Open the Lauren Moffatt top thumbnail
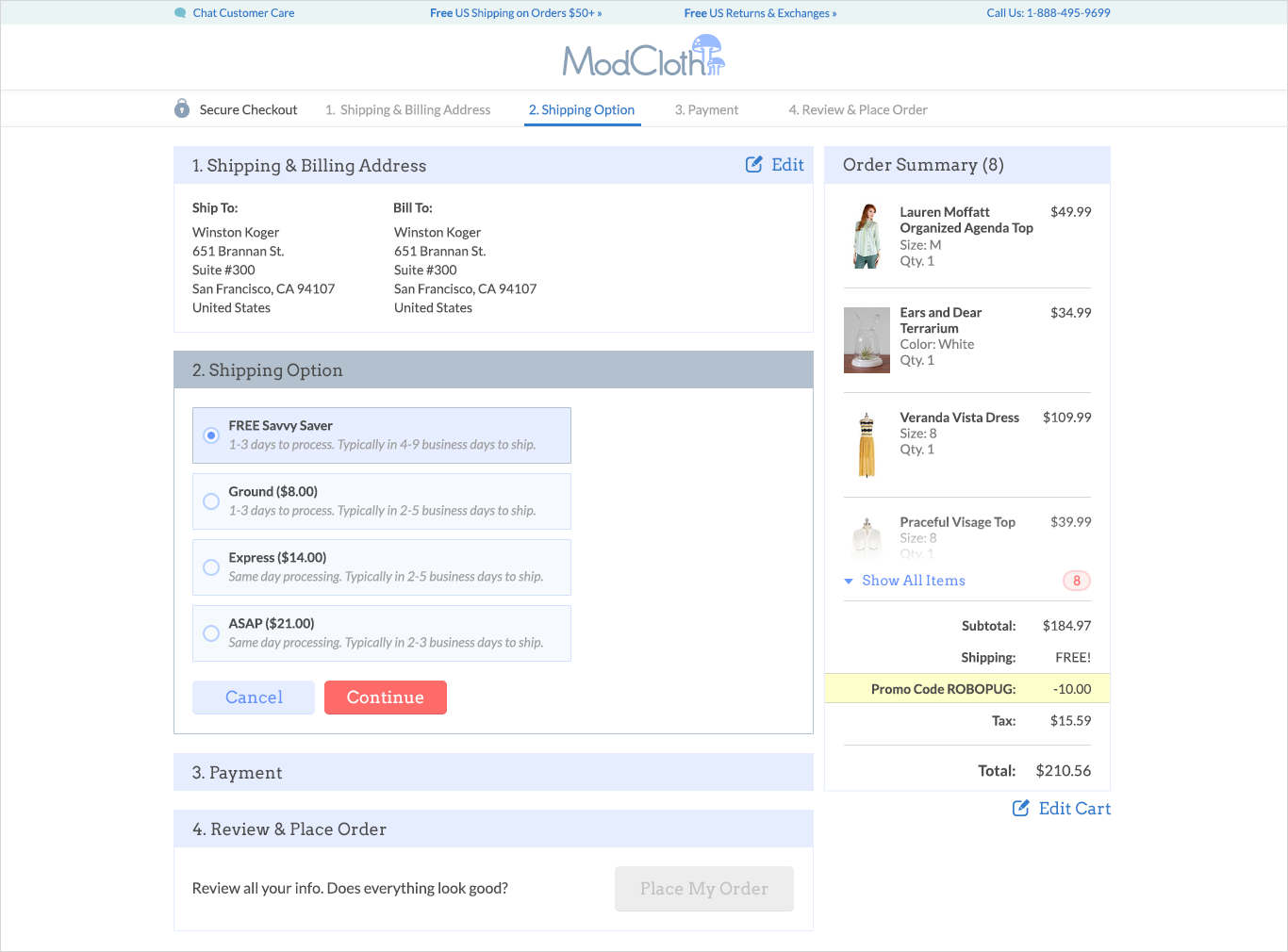This screenshot has height=952, width=1288. coord(867,236)
